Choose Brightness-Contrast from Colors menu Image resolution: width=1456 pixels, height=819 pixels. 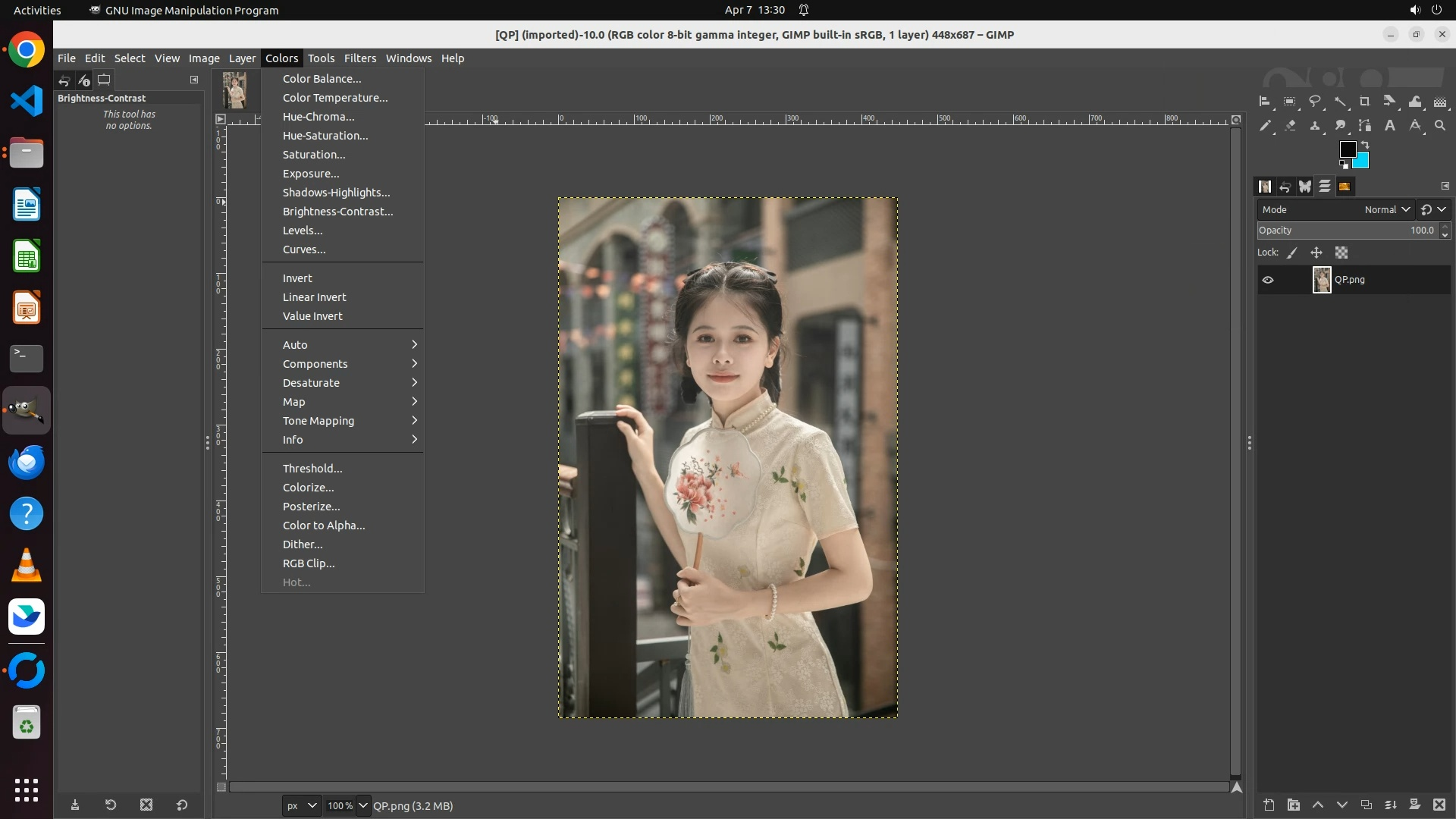coord(337,212)
